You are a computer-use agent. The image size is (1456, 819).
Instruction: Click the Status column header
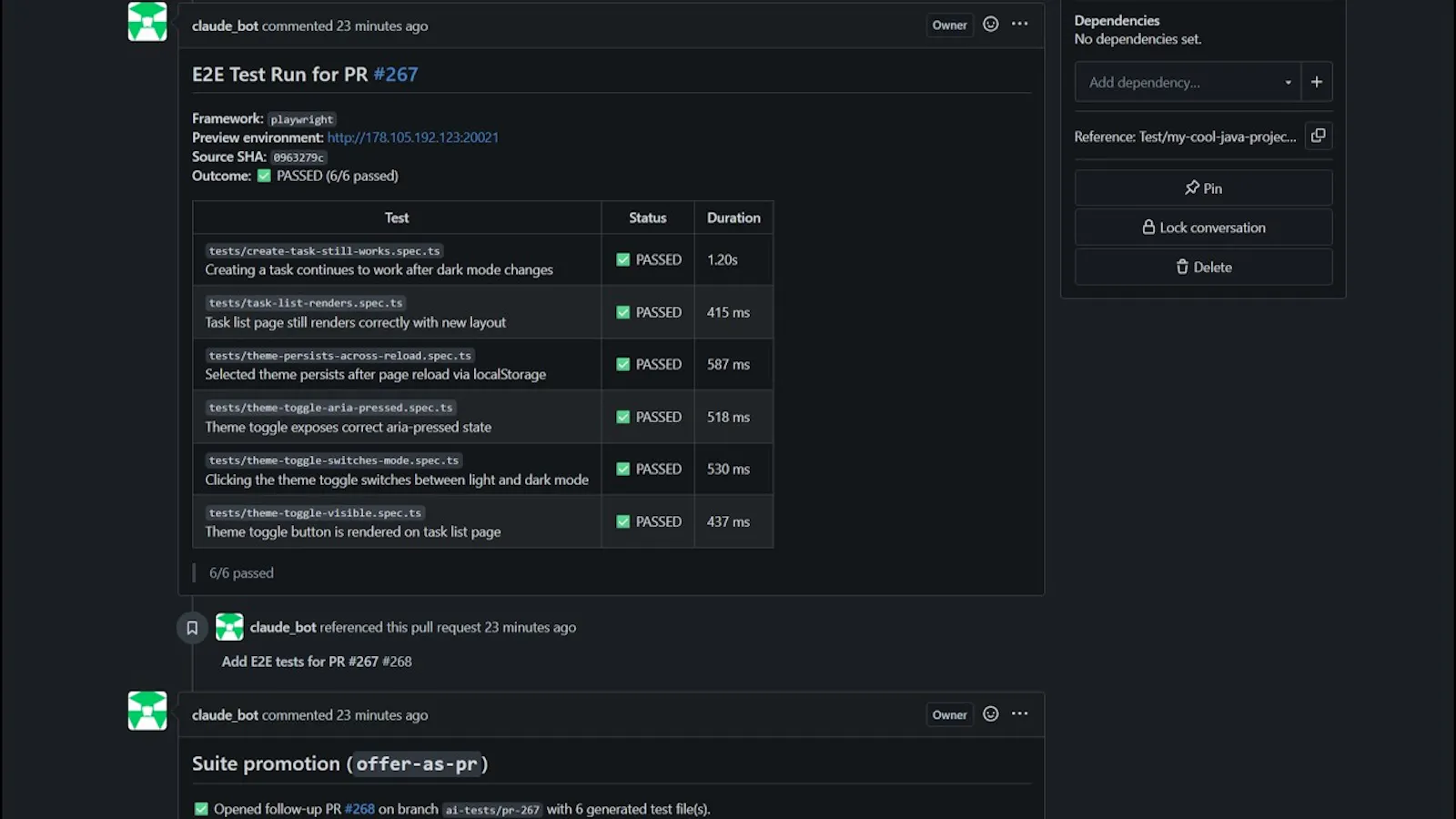(x=648, y=217)
